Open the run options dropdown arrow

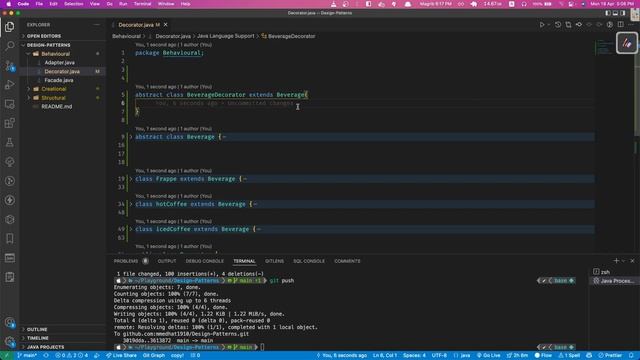tap(548, 25)
